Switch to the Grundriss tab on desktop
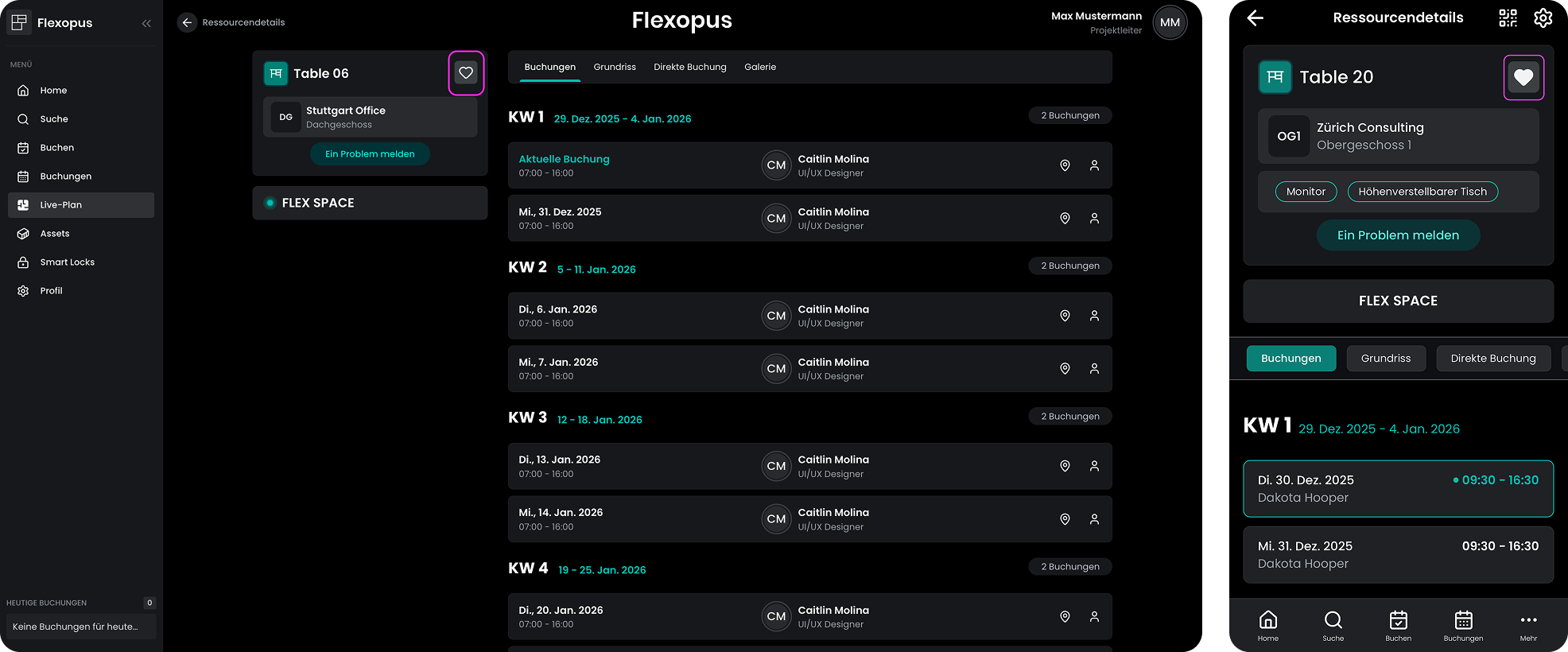The image size is (1568, 652). 615,68
